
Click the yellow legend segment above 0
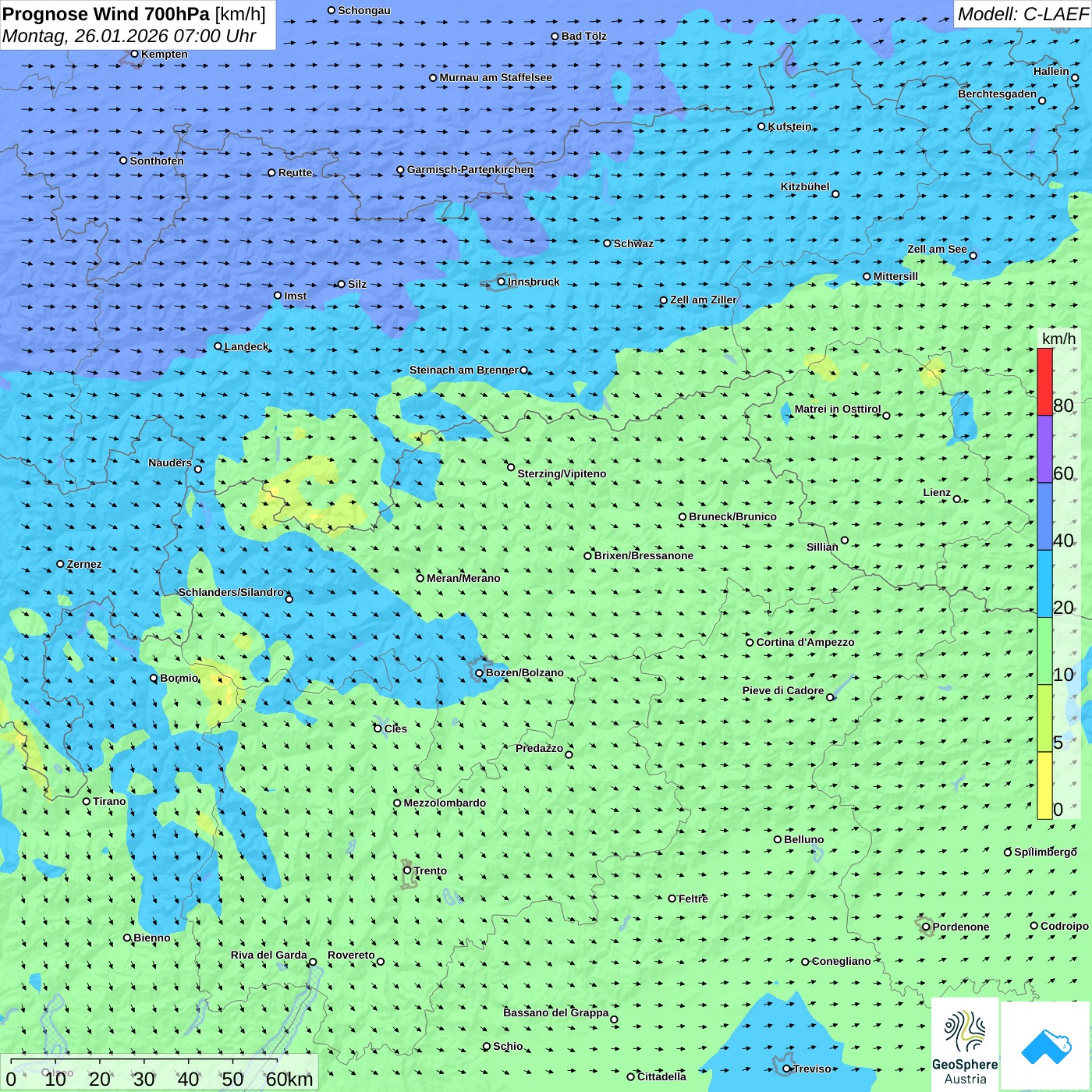1044,785
